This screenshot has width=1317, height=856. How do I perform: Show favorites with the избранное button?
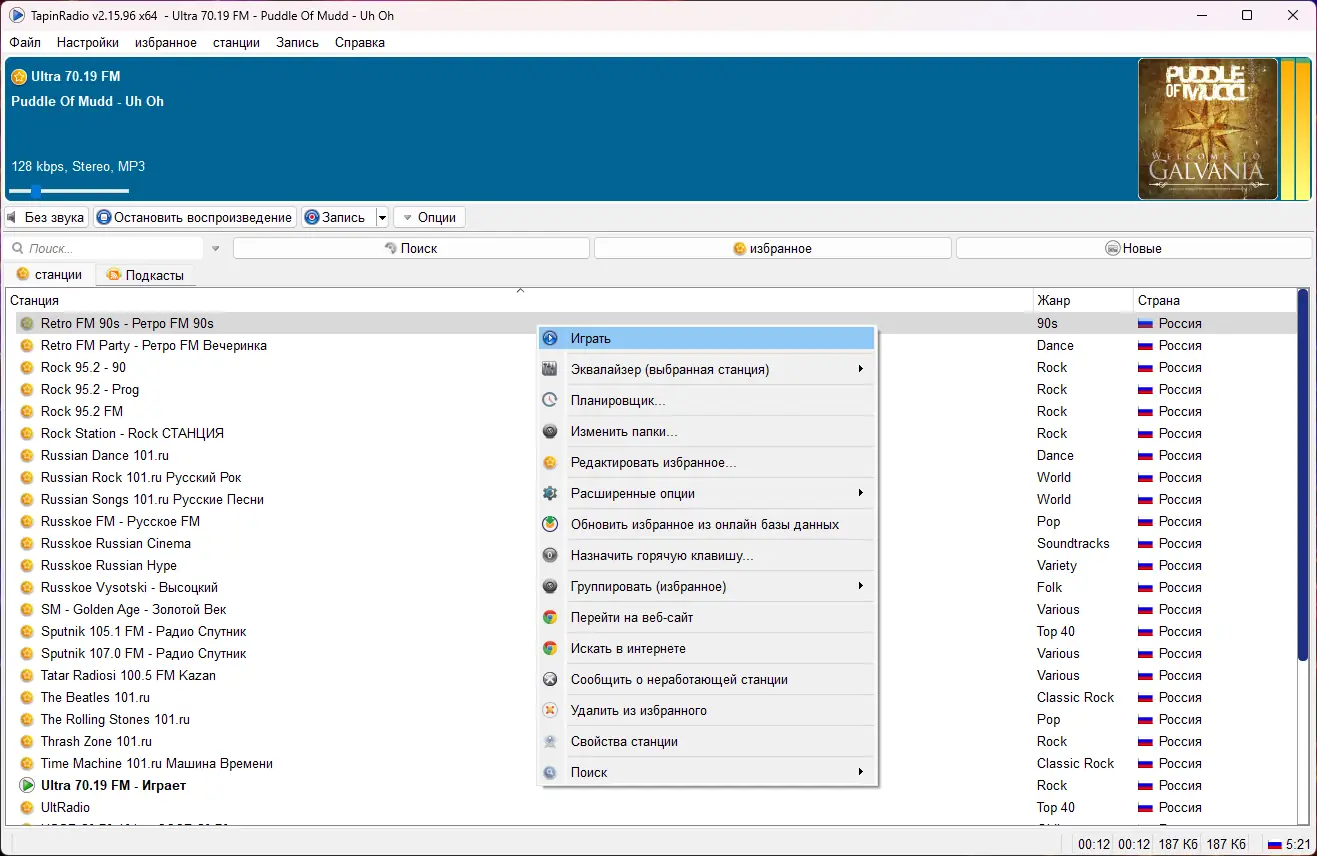coord(773,248)
